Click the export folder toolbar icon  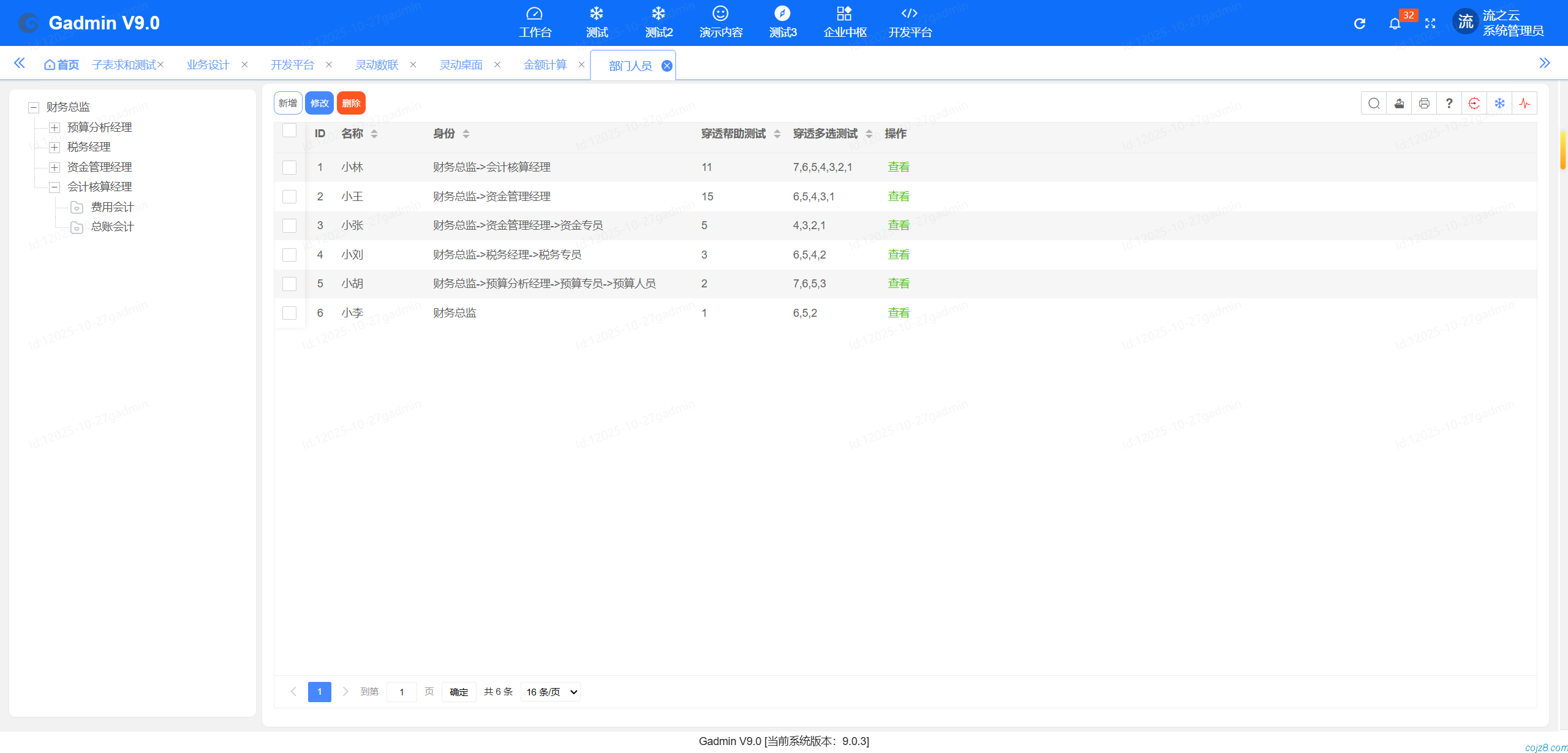click(x=1399, y=104)
